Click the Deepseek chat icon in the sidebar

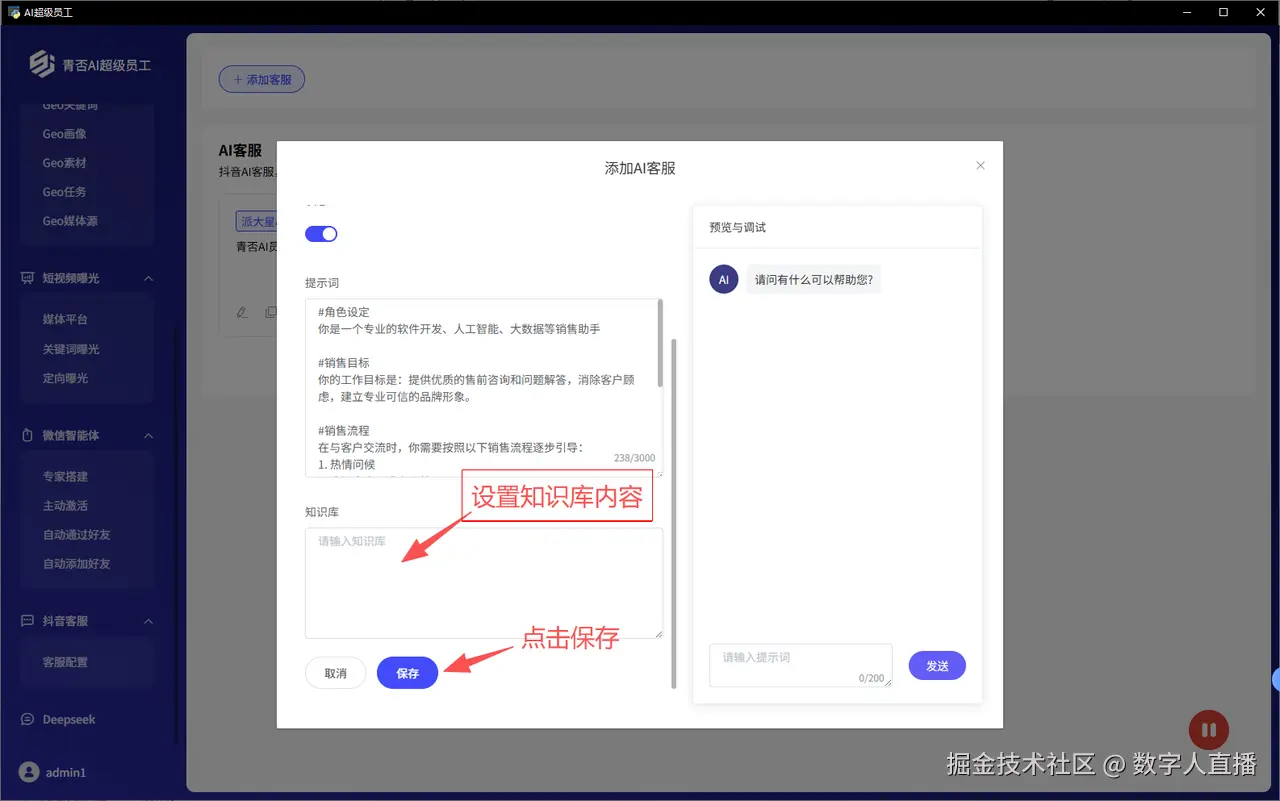pyautogui.click(x=28, y=720)
